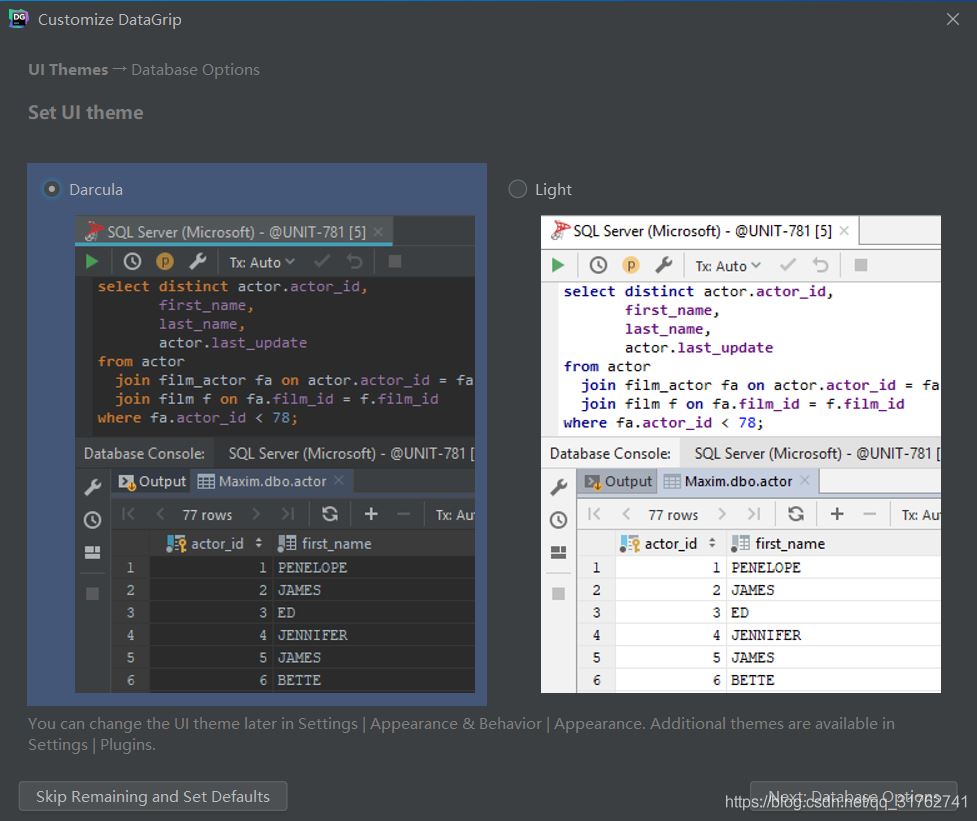
Task: Click actor_id column sort arrows in Darcula preview
Action: [259, 543]
